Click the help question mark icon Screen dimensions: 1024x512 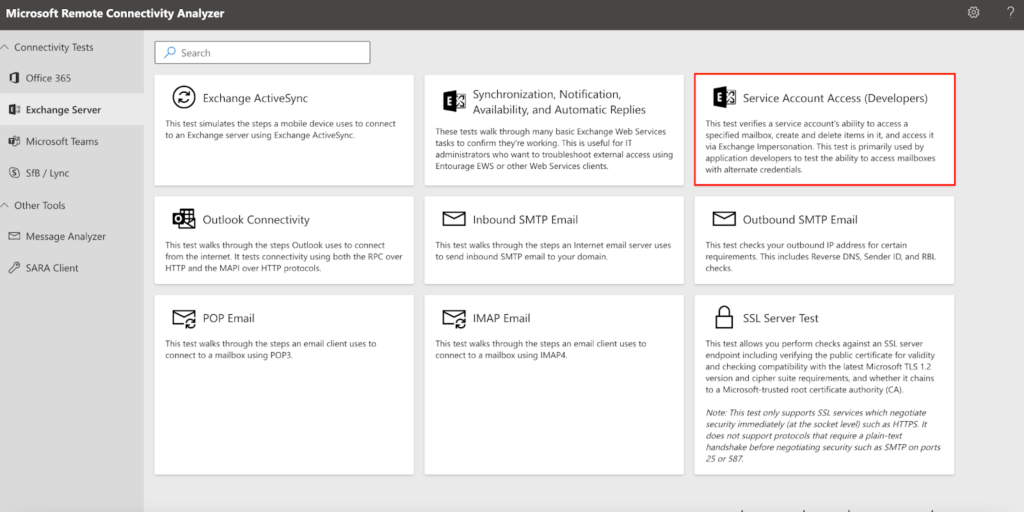click(x=1010, y=12)
